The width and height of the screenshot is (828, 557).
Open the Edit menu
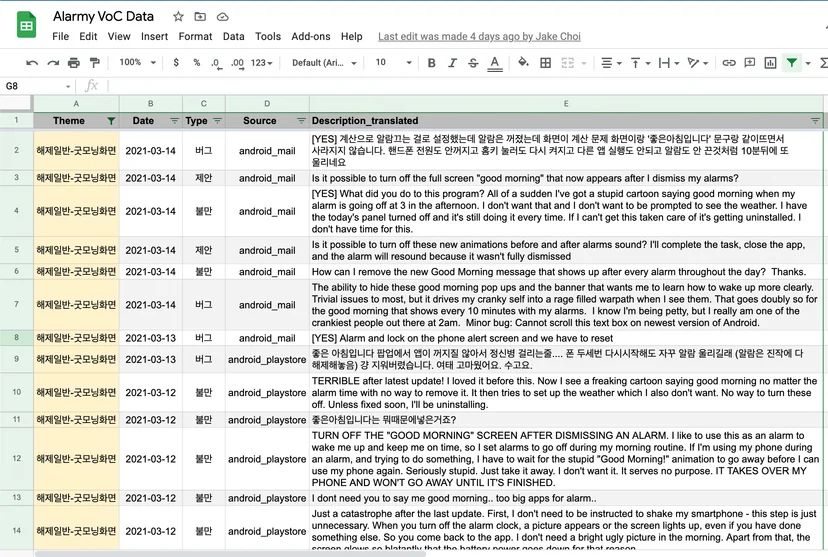pyautogui.click(x=88, y=36)
